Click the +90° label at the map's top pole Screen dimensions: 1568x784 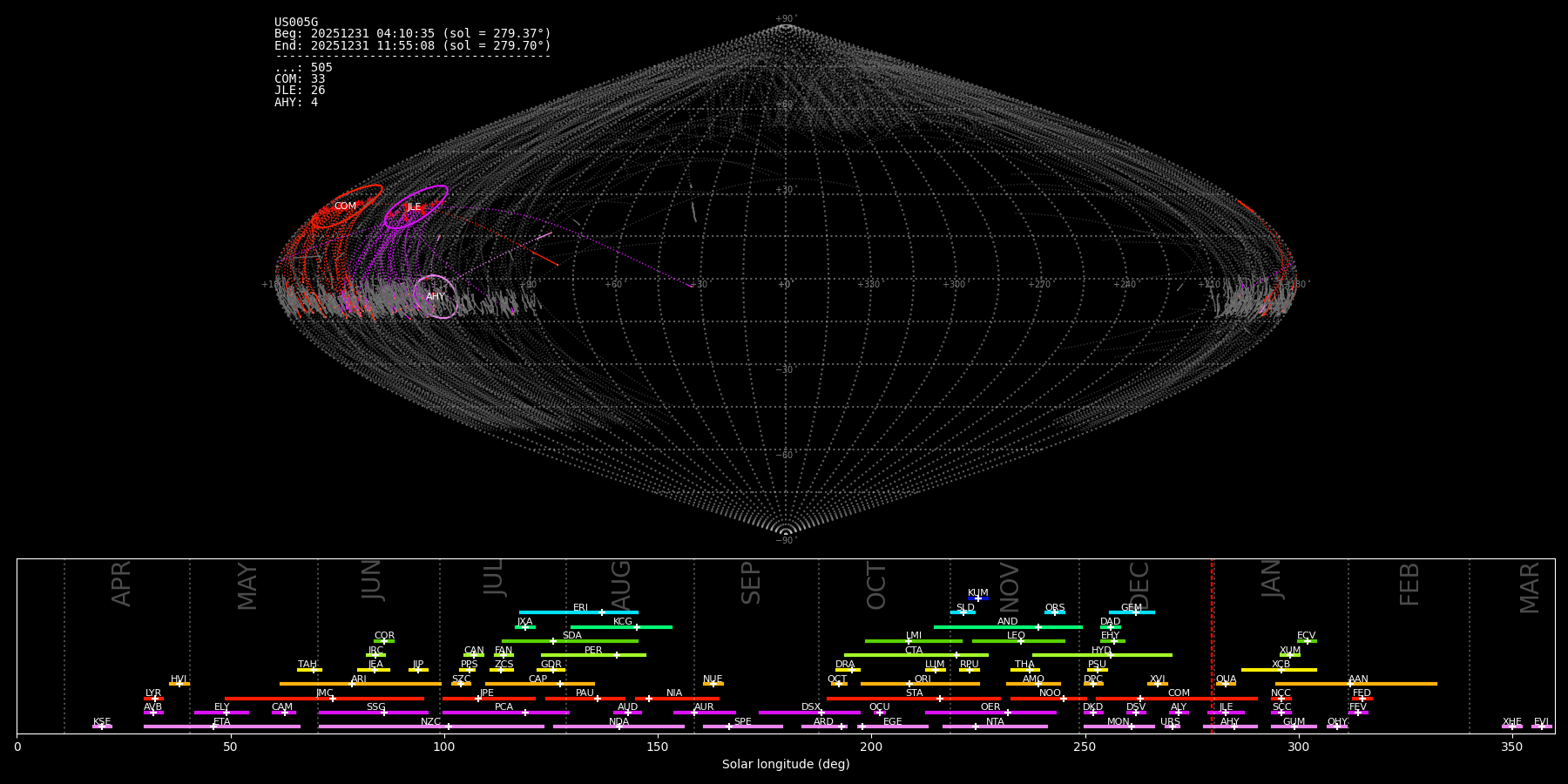click(786, 18)
